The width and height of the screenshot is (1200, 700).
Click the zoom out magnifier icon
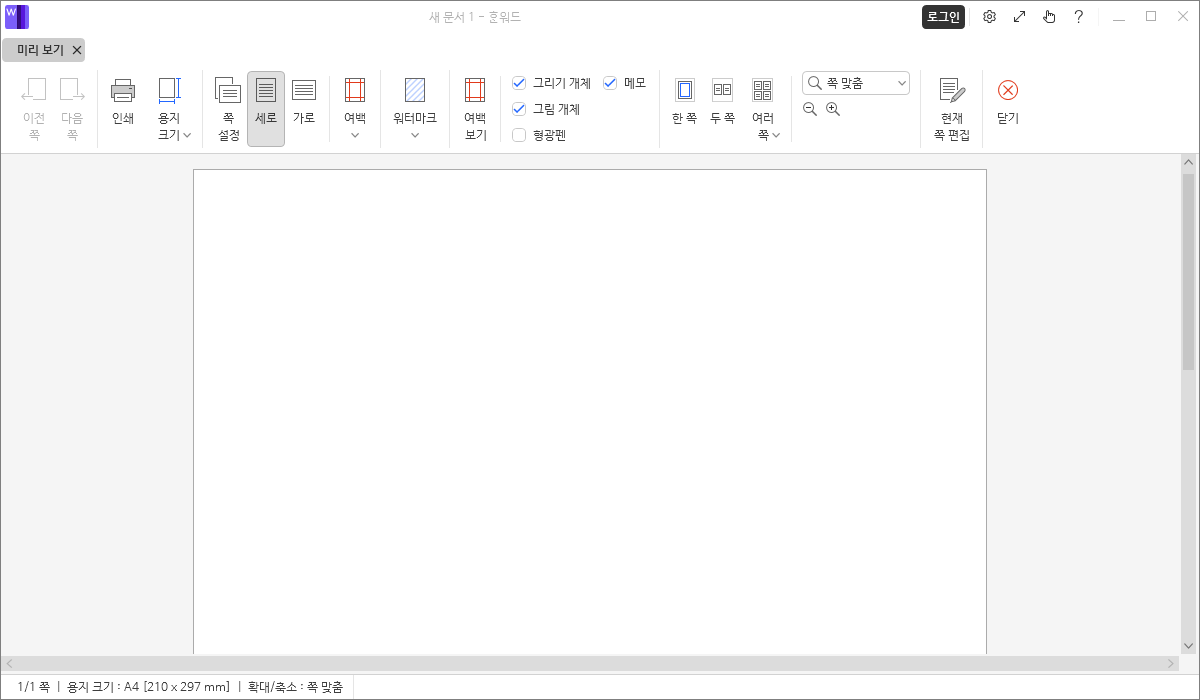810,109
